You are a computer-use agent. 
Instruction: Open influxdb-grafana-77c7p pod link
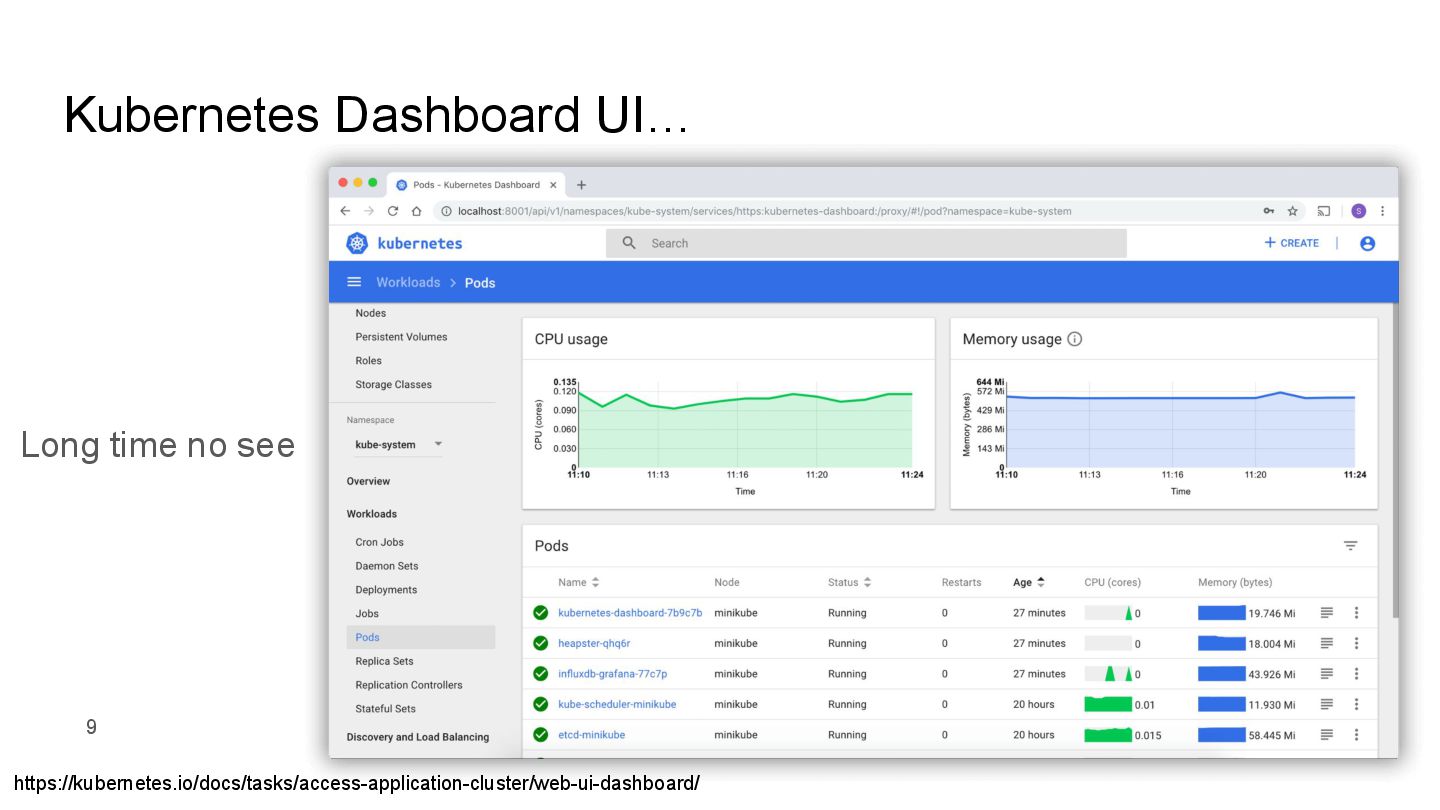612,674
